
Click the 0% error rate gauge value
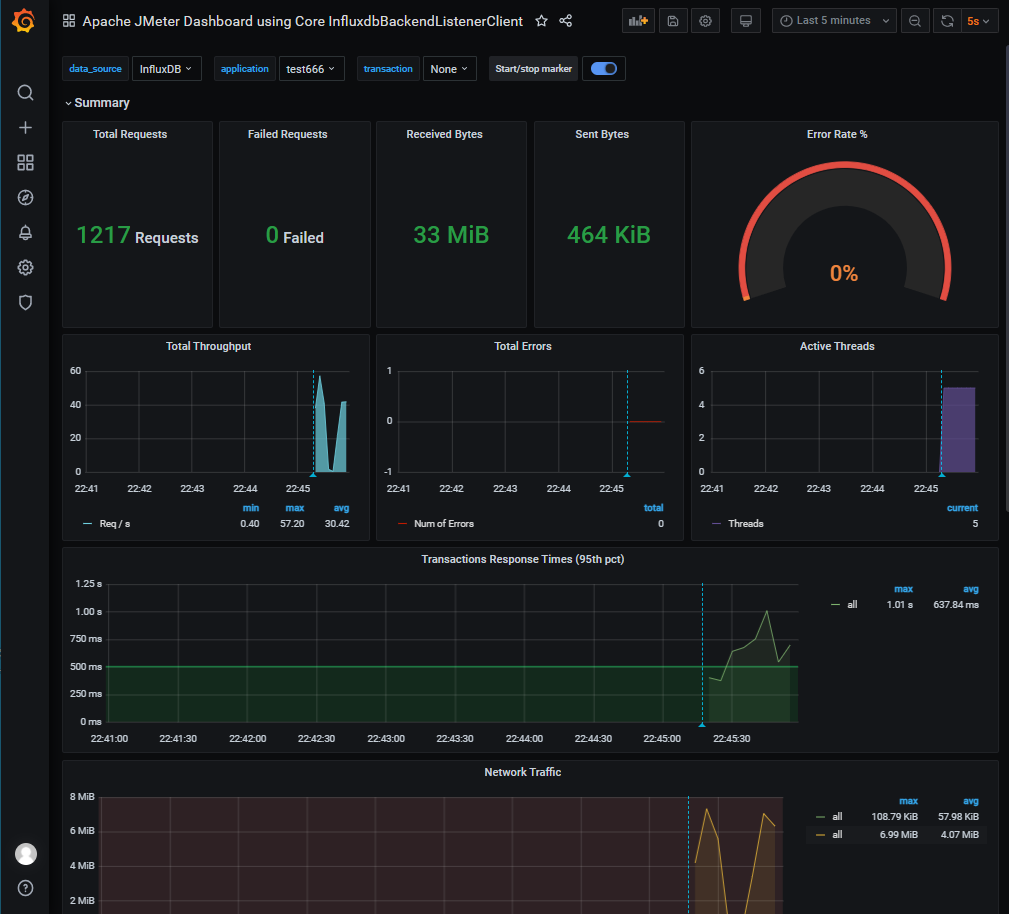[844, 274]
